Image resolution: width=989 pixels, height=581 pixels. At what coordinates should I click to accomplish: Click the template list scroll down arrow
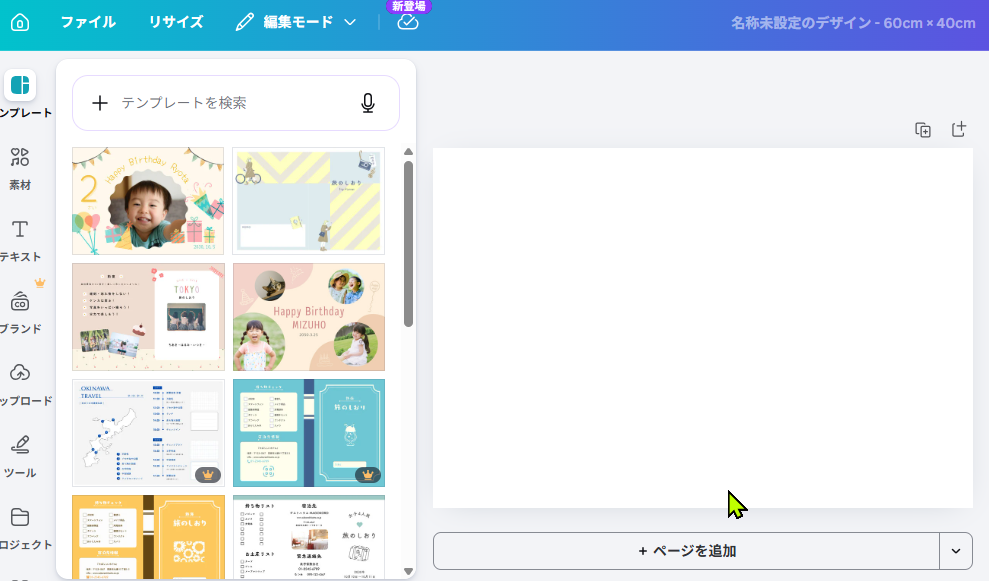408,571
